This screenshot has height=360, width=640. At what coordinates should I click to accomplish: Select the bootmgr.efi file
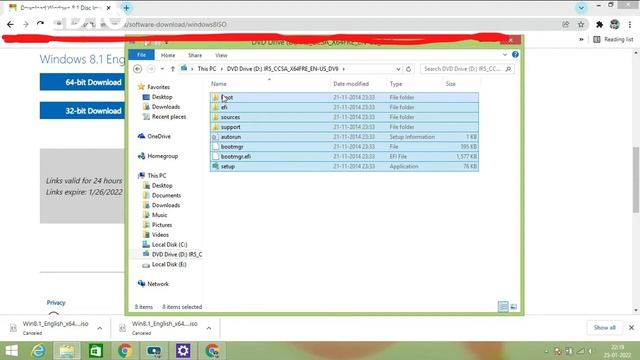pos(344,156)
